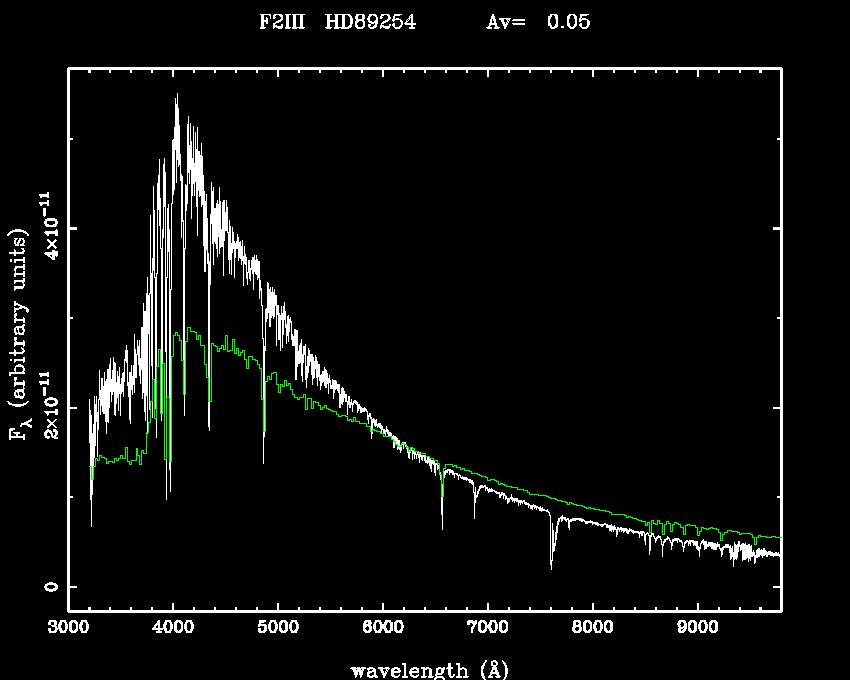This screenshot has height=680, width=850.
Task: Click the Av= 0.05 extinction value
Action: 537,23
